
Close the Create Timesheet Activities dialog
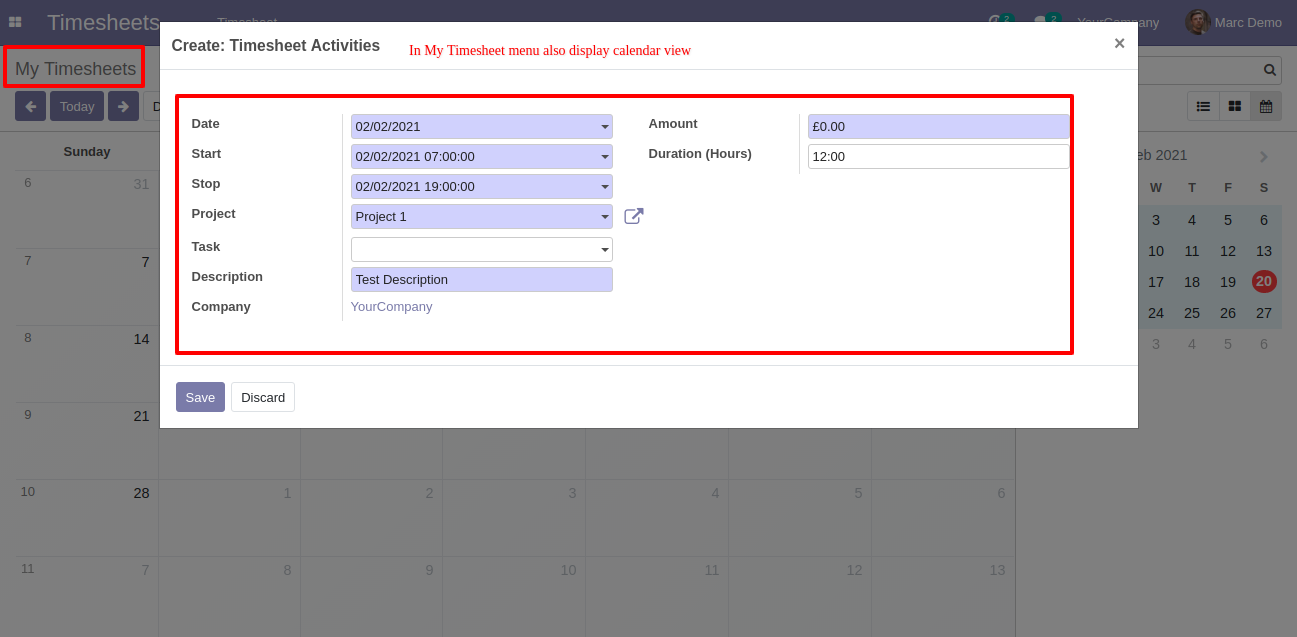point(1119,43)
